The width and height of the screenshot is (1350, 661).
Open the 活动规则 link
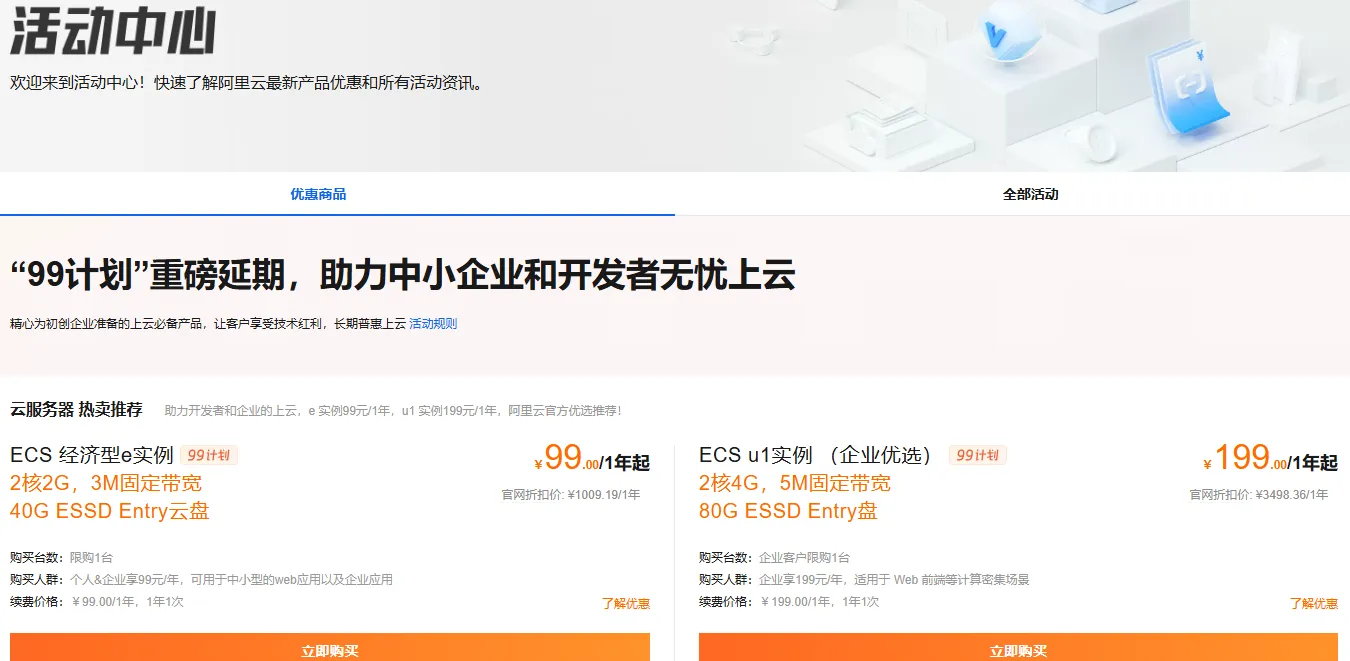pyautogui.click(x=433, y=324)
